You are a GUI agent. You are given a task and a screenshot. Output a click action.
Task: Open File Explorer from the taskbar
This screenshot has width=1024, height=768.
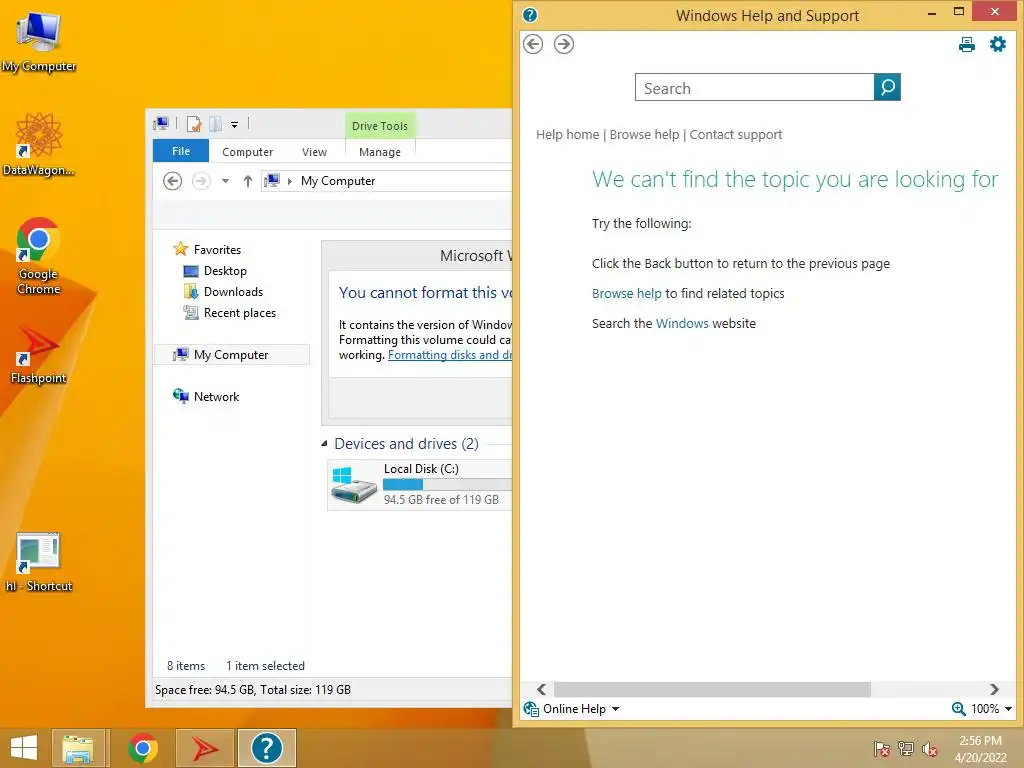[x=78, y=748]
